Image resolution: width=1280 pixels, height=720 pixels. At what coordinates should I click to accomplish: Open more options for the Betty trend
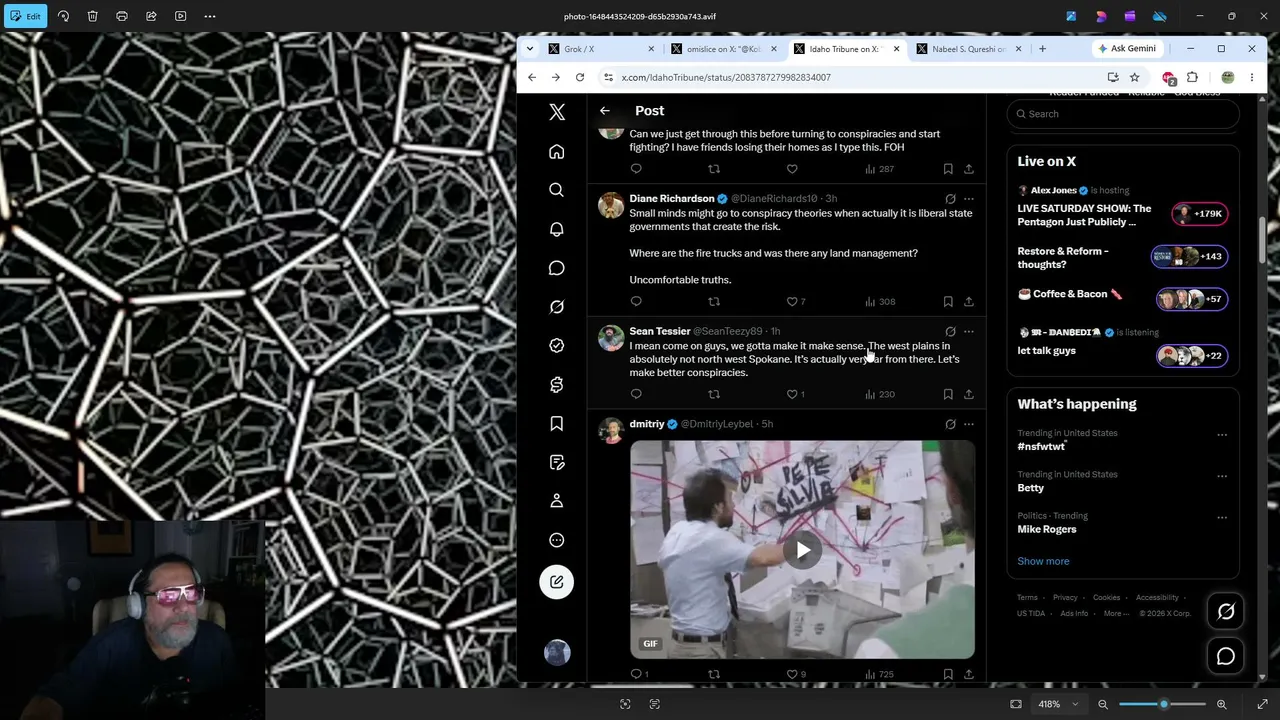(1222, 476)
